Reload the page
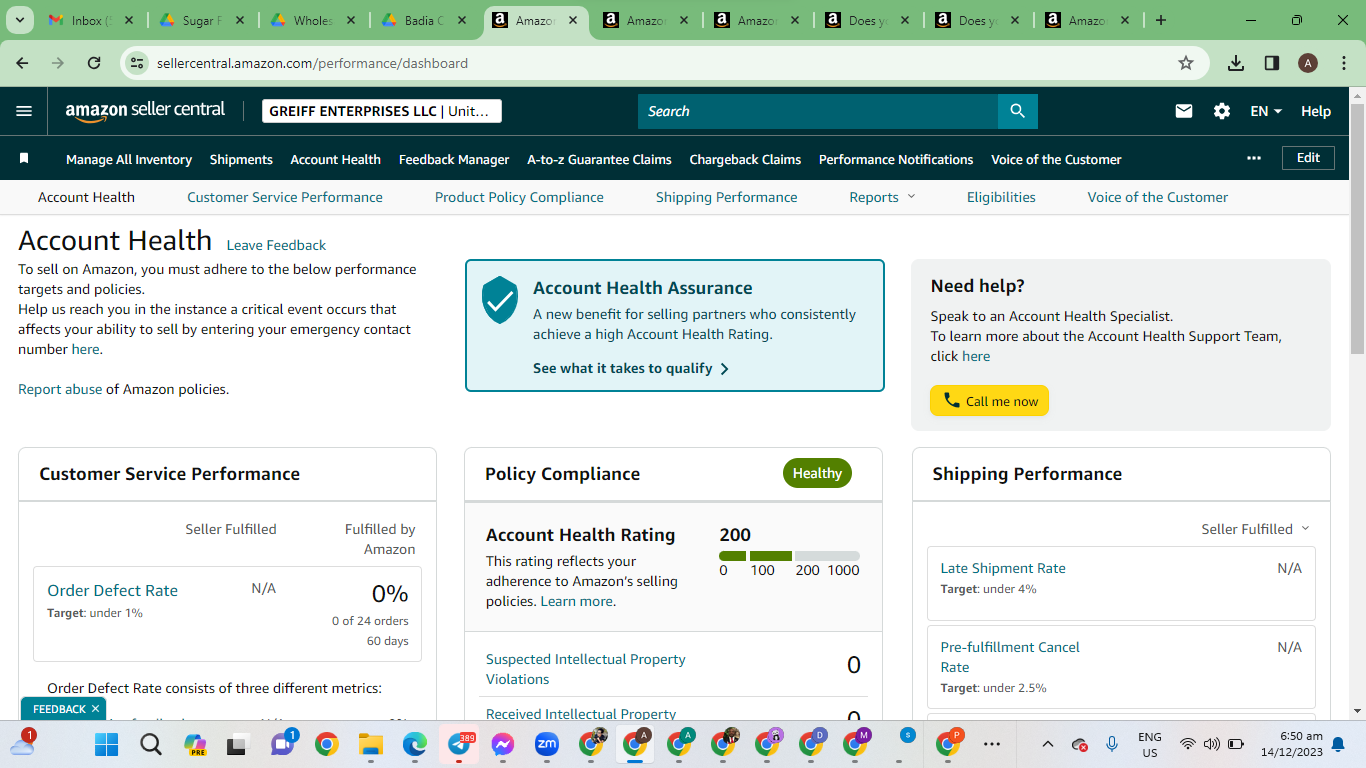1366x768 pixels. coord(94,63)
